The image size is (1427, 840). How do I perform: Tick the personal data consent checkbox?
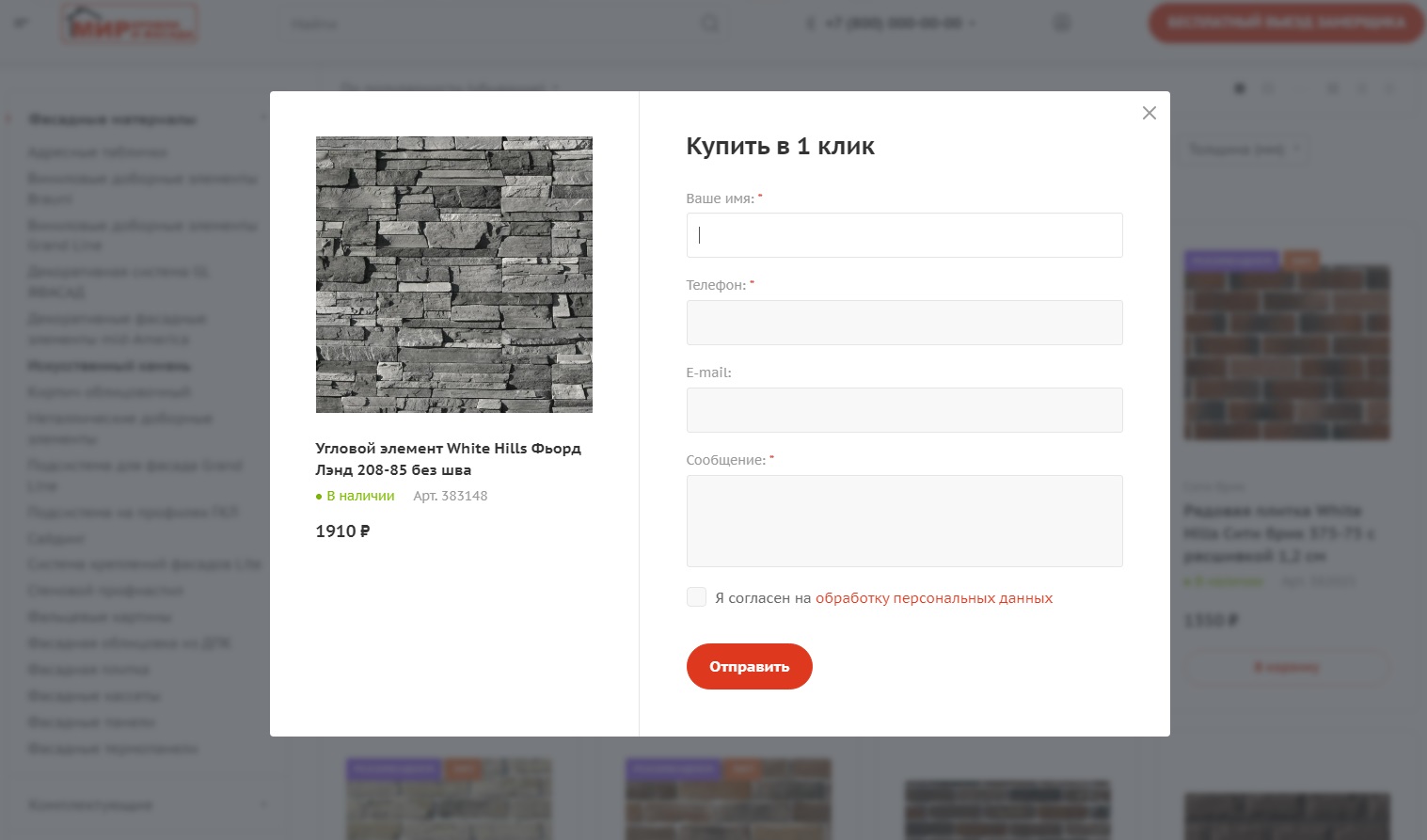click(696, 597)
